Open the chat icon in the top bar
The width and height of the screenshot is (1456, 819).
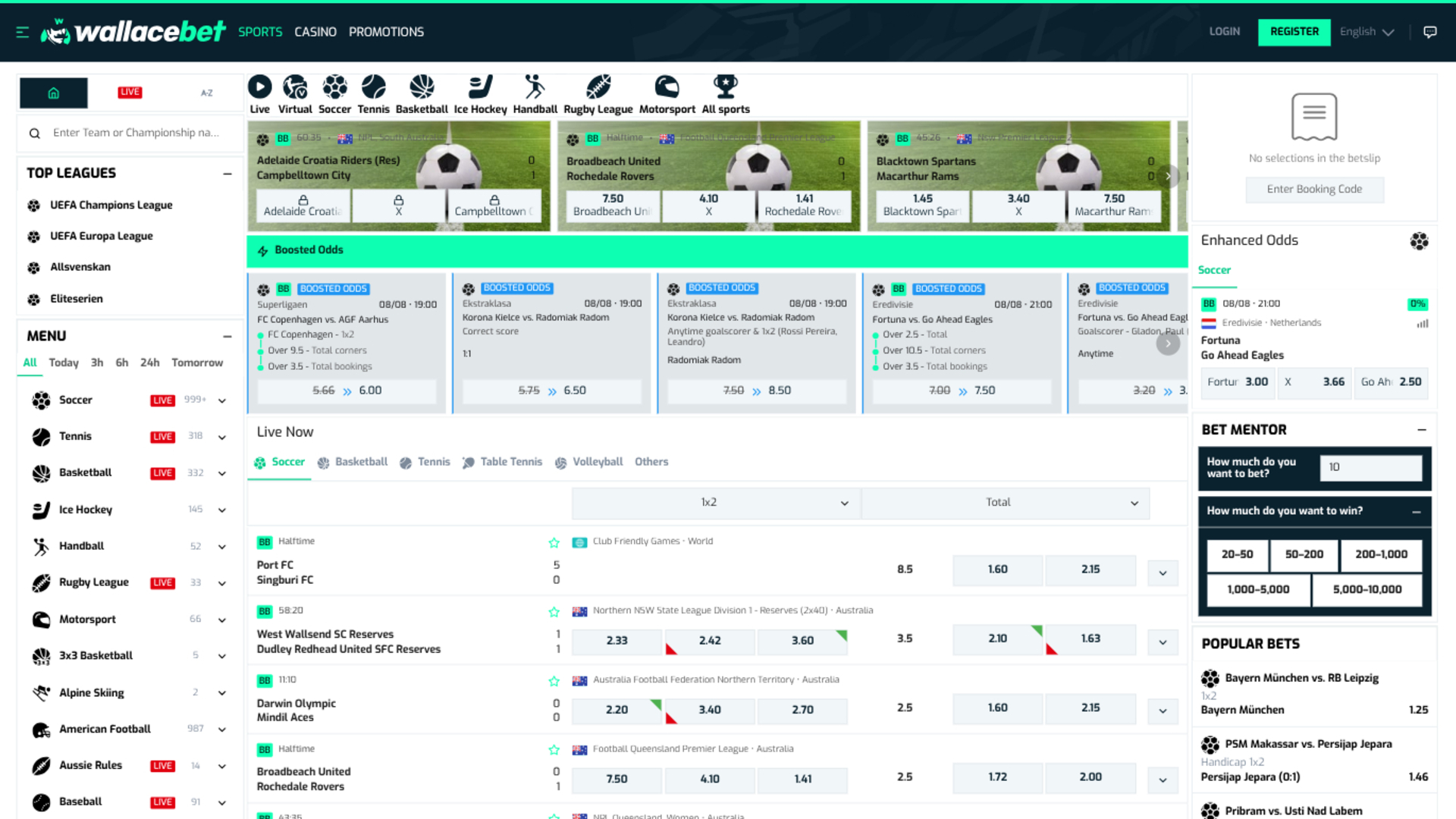click(1430, 32)
